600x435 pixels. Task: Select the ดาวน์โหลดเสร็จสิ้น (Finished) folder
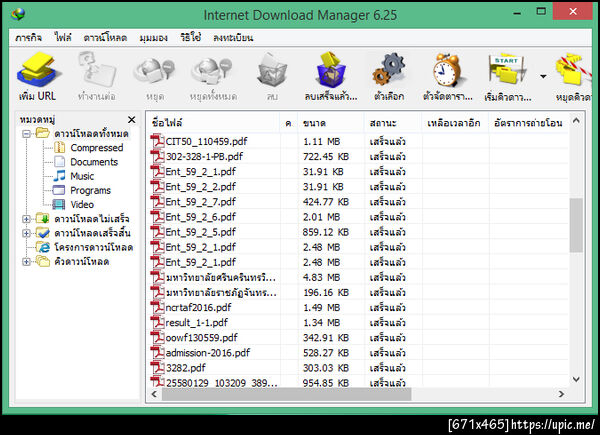tap(93, 233)
